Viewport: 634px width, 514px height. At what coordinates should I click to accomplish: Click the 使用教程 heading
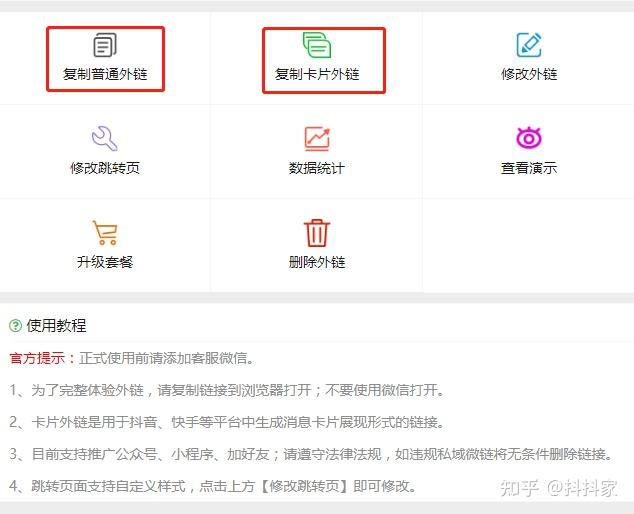[56, 326]
